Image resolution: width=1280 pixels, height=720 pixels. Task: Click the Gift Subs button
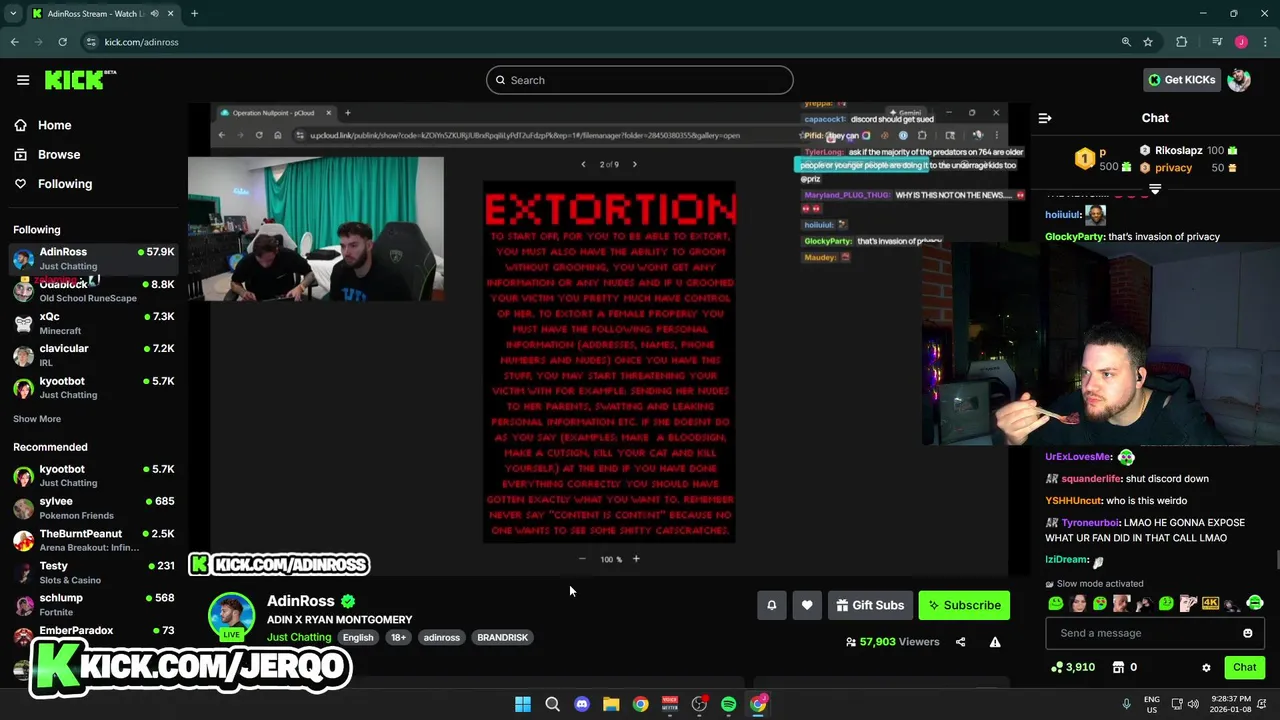pos(870,605)
